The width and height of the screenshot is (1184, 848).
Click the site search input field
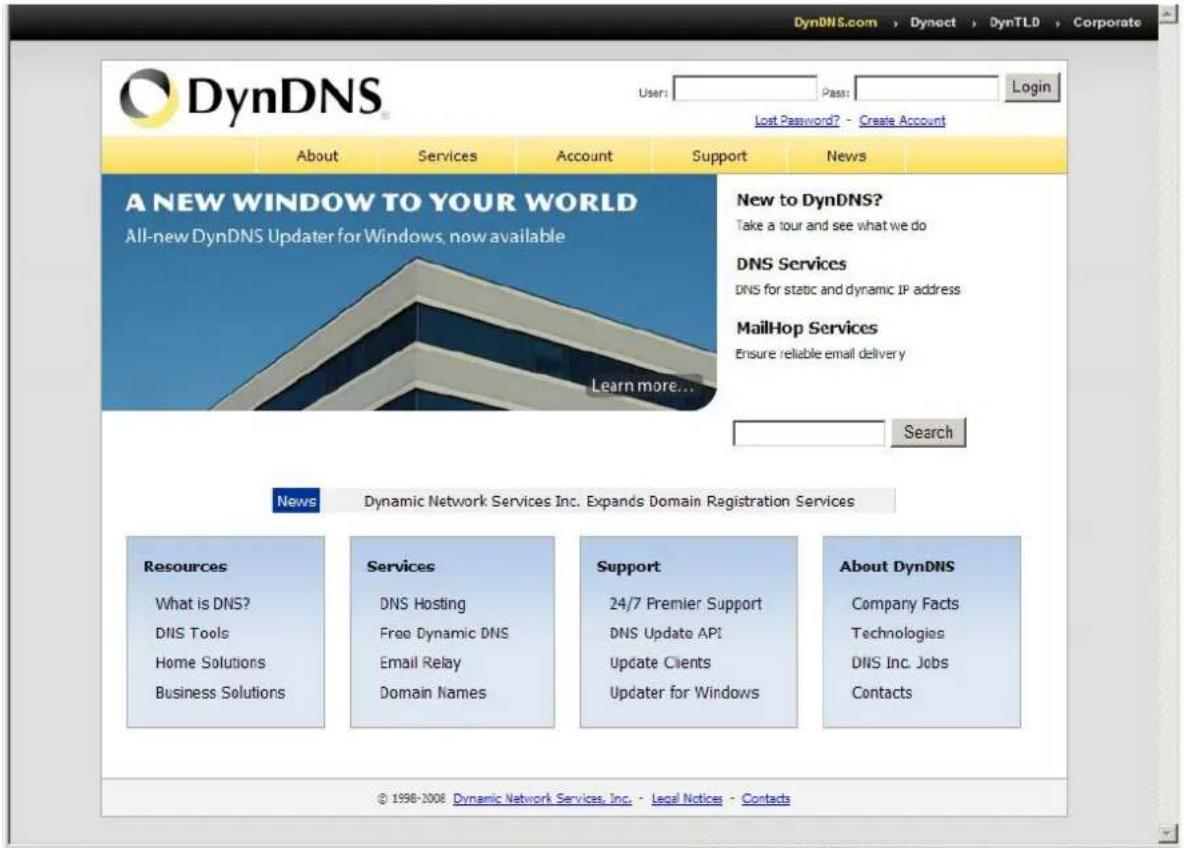tap(809, 433)
